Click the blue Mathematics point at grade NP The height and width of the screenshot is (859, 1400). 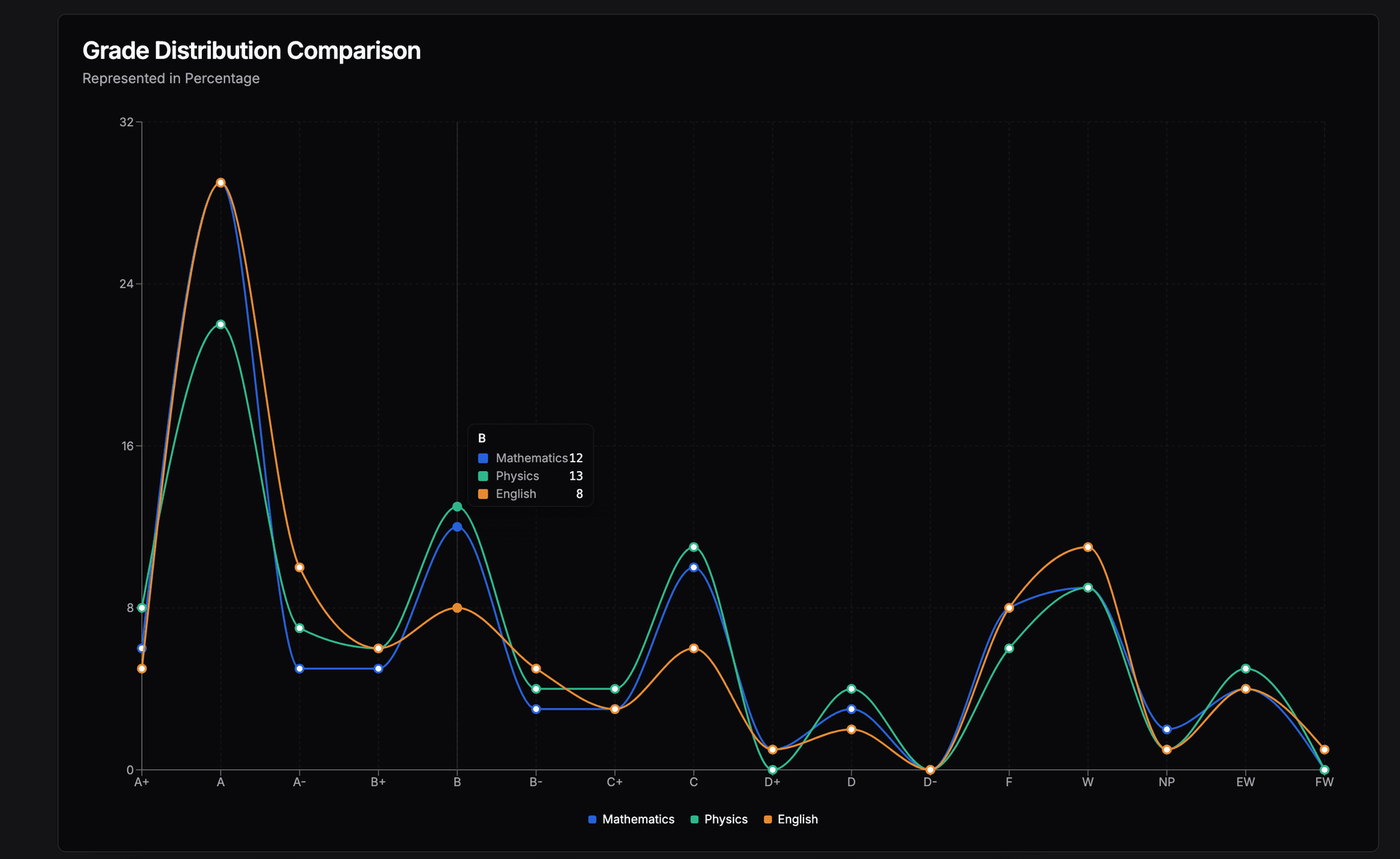(1167, 729)
